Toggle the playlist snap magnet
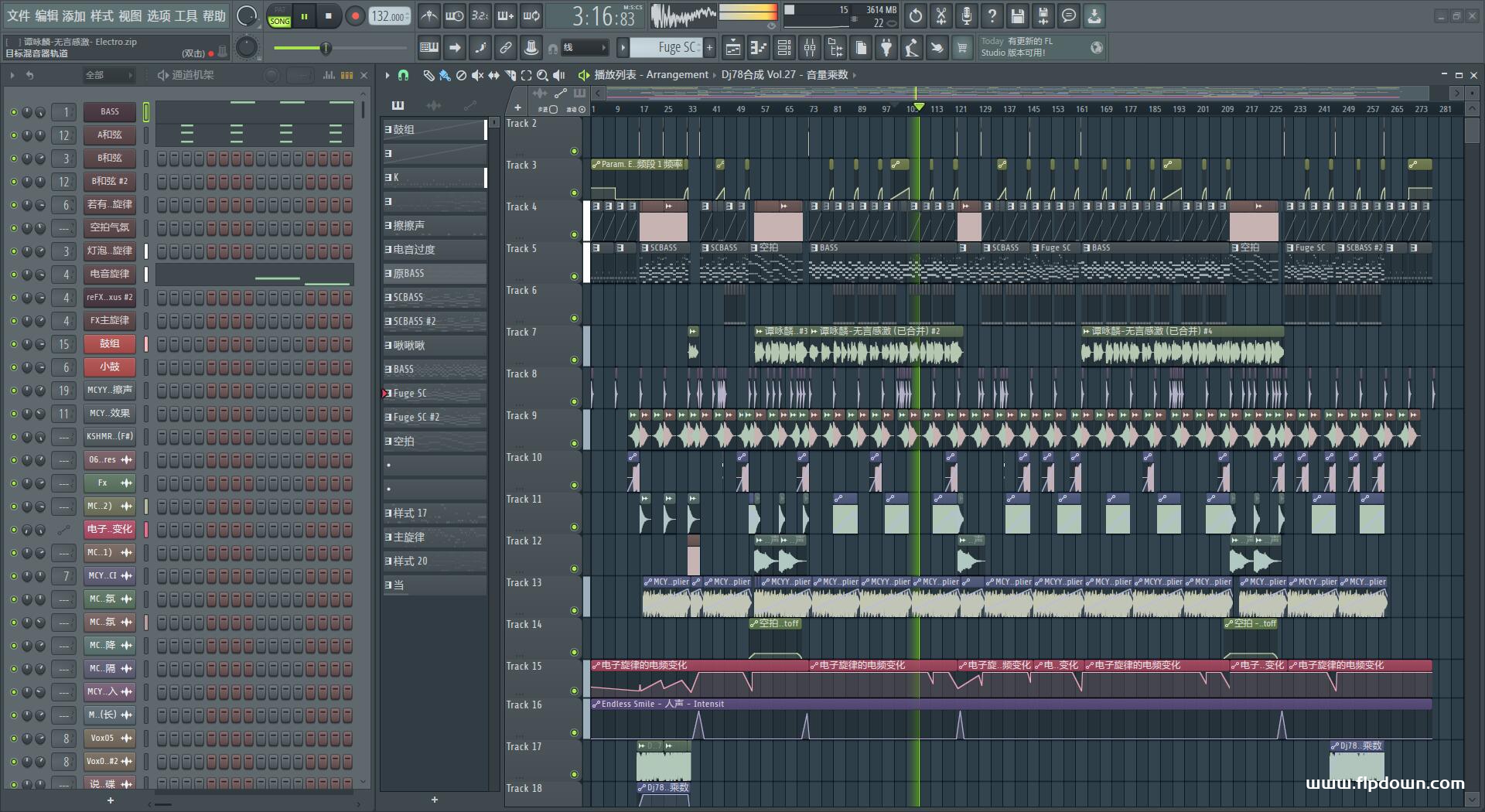Screen dimensions: 1485x812 403,75
